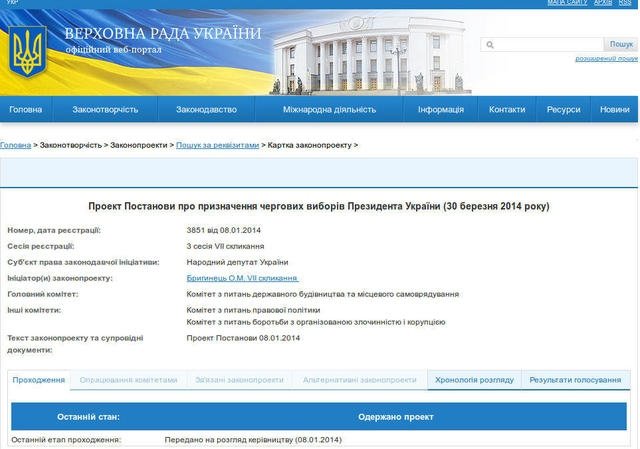Open the Ресурси navigation item

(564, 109)
